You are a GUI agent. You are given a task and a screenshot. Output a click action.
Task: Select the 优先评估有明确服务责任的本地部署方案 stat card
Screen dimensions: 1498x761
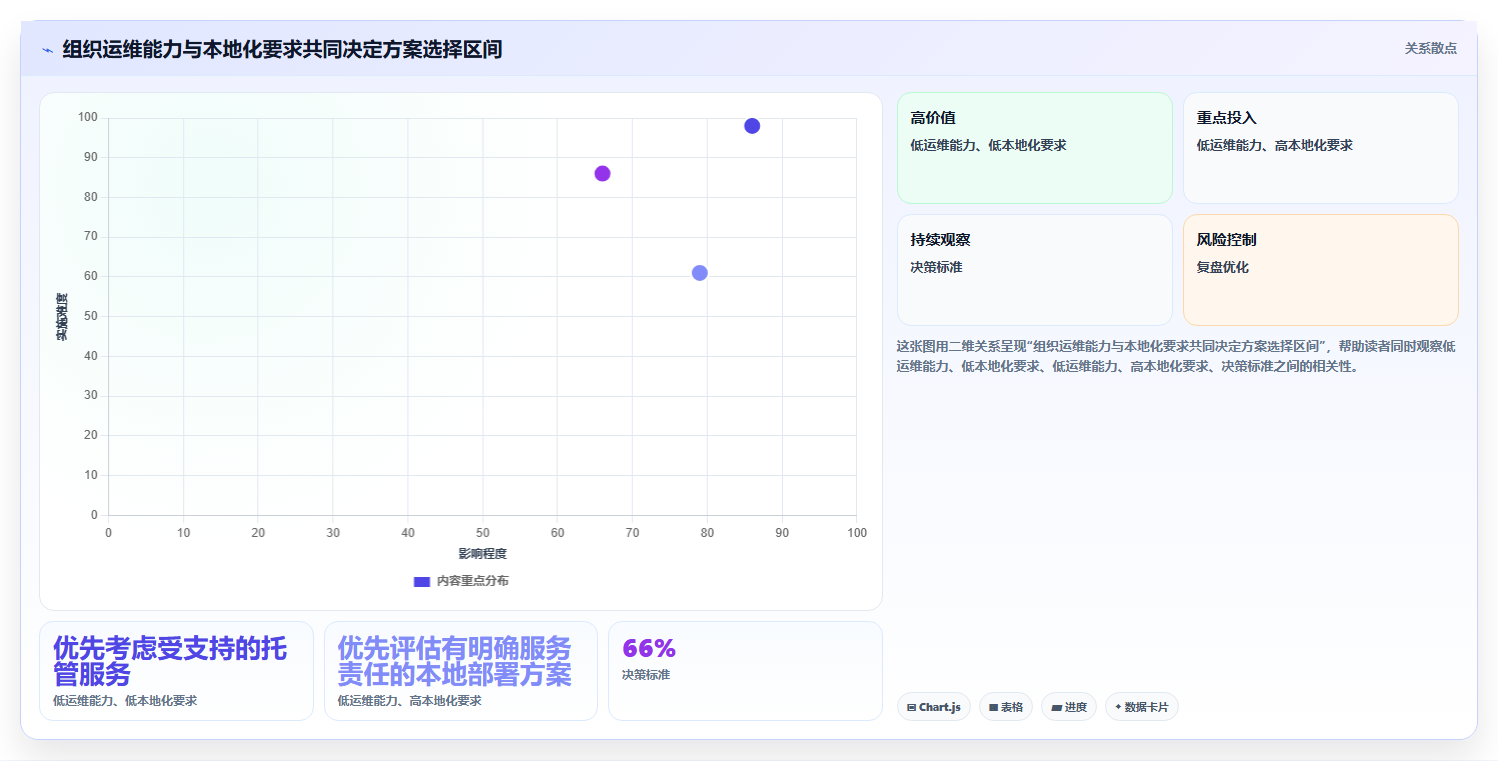click(x=460, y=671)
